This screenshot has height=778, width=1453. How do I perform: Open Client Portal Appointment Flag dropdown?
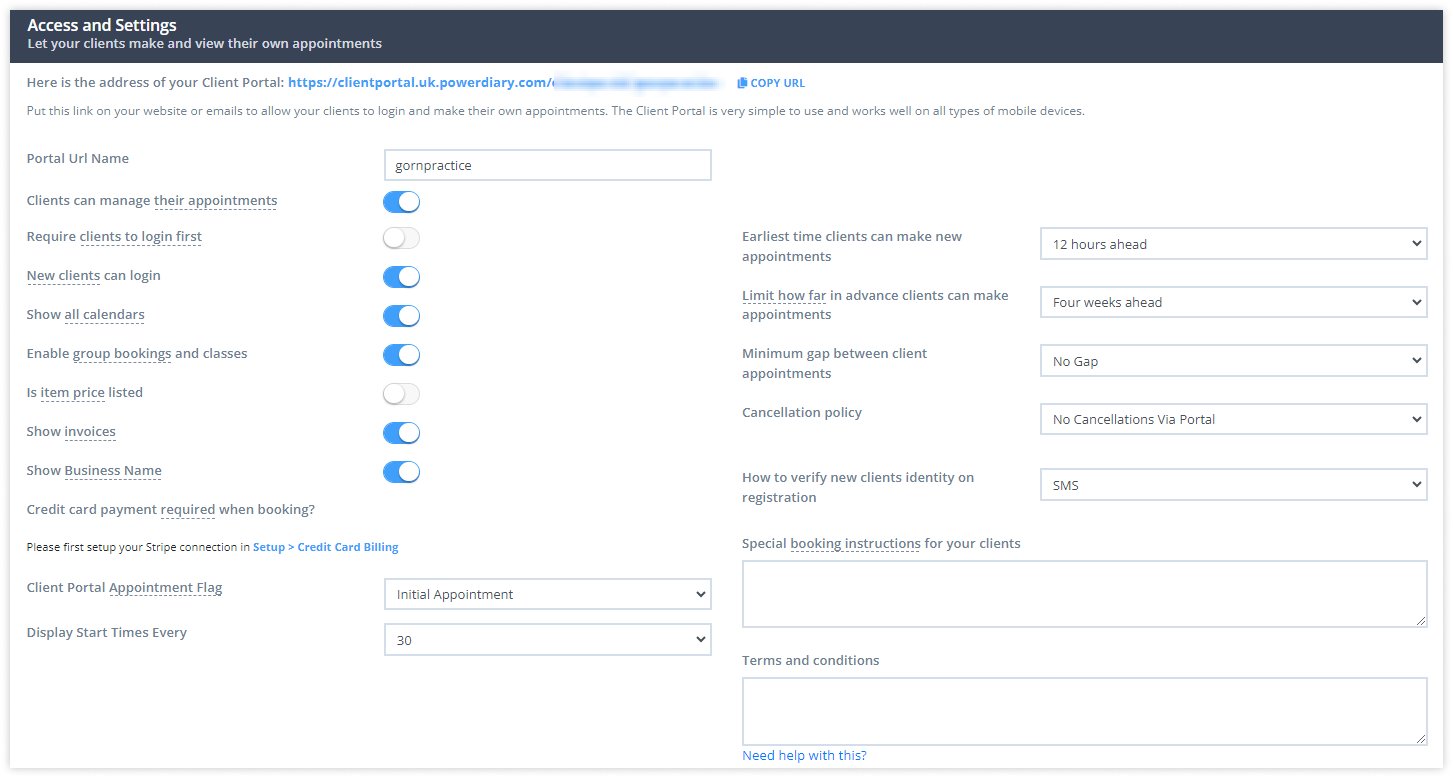(x=547, y=594)
